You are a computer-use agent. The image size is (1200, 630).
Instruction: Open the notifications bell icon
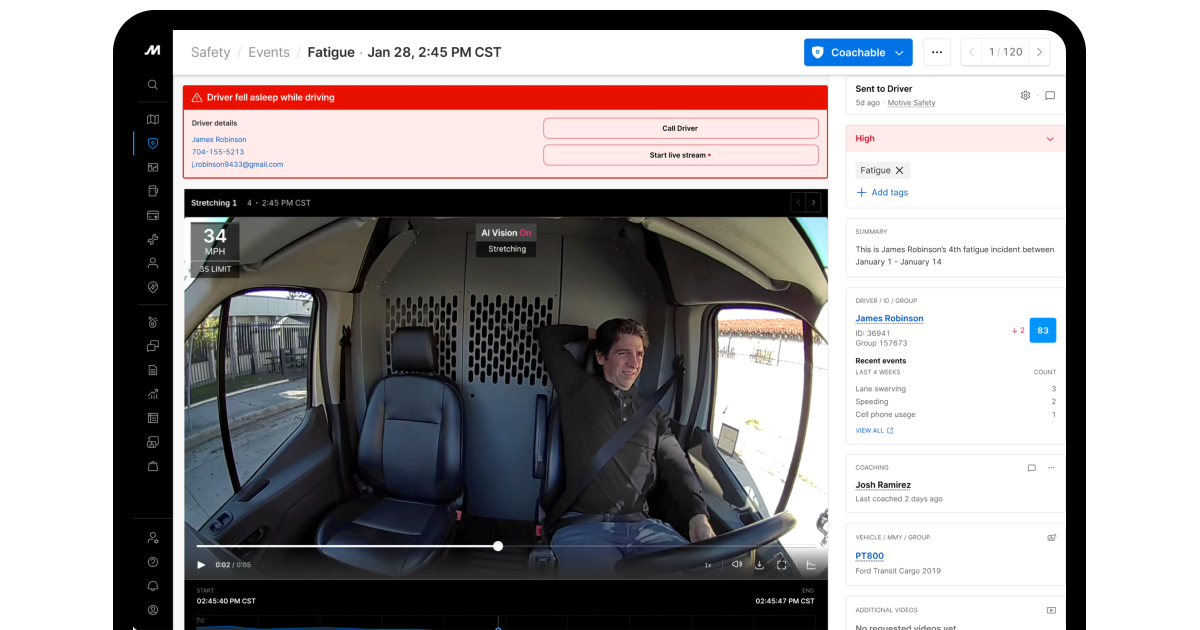(x=153, y=586)
